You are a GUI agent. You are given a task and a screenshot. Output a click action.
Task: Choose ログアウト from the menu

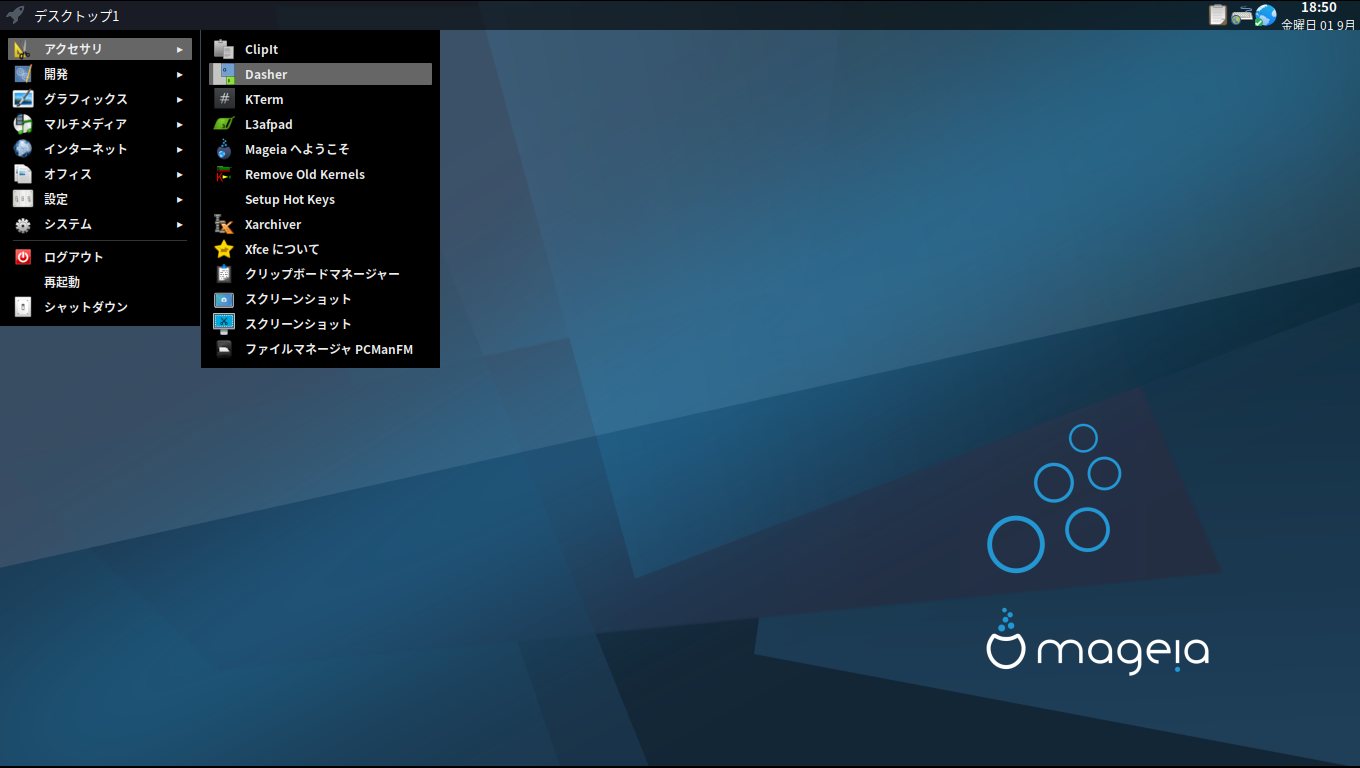click(x=100, y=257)
